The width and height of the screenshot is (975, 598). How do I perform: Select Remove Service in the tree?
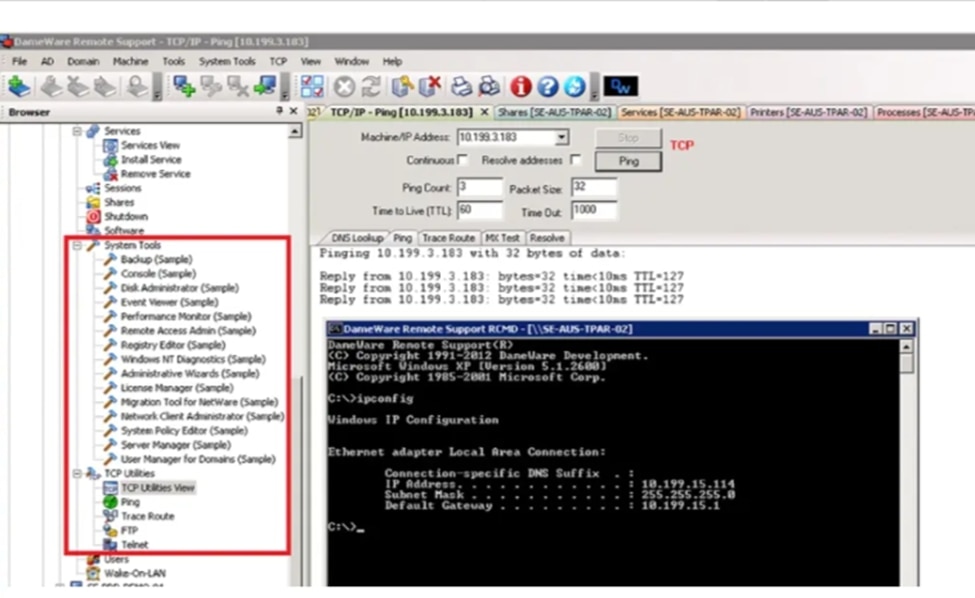155,174
